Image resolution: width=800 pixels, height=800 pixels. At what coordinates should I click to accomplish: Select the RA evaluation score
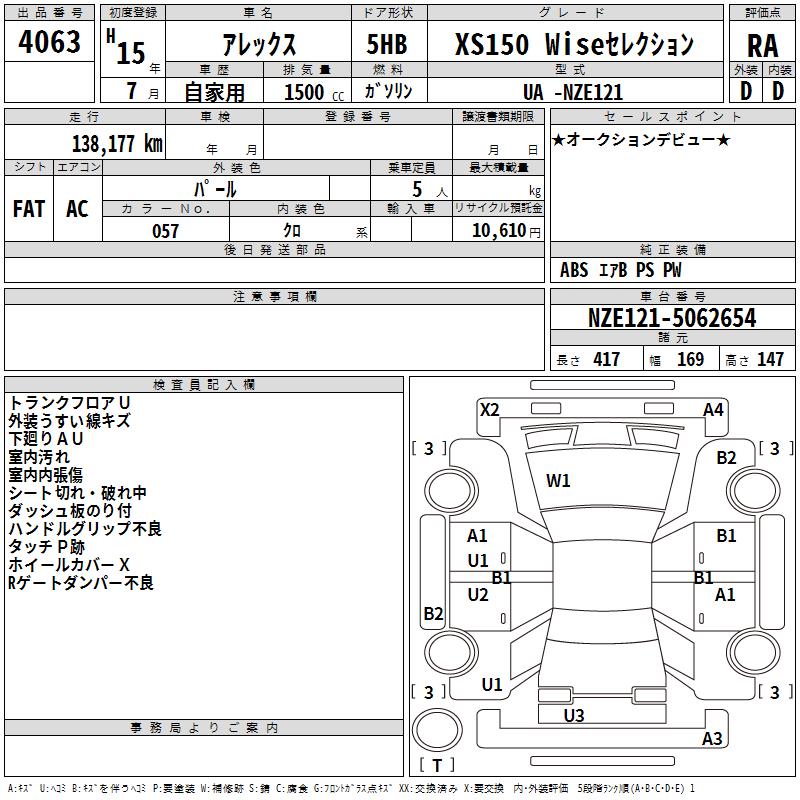coord(762,46)
